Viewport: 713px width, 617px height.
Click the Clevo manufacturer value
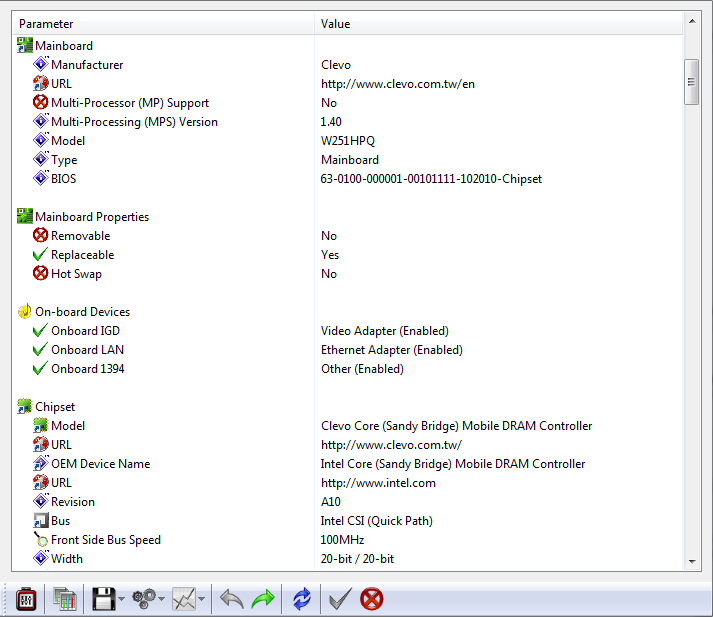coord(336,65)
